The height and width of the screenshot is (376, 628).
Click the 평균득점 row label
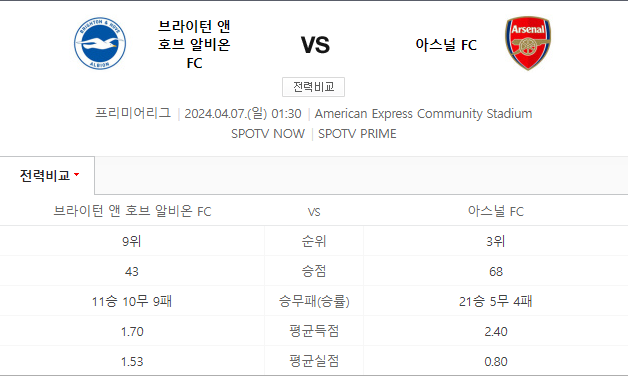(314, 331)
